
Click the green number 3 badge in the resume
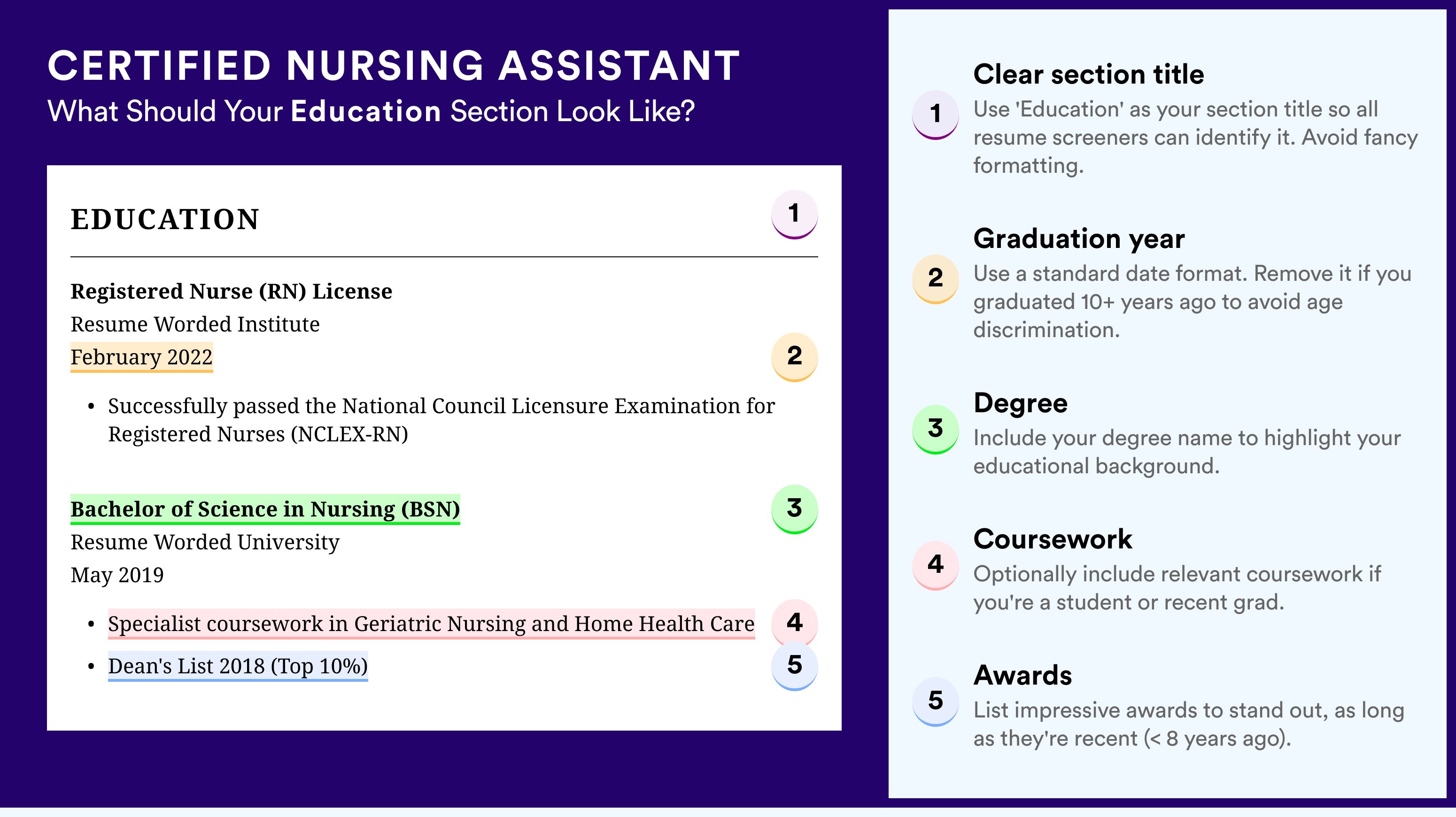tap(794, 509)
